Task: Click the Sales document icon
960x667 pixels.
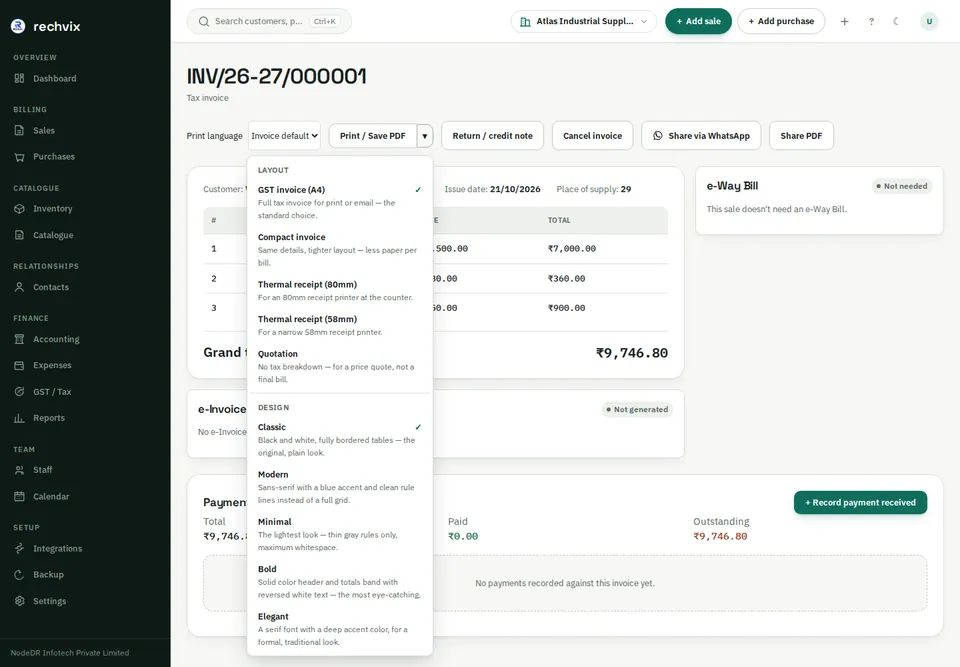Action: [x=19, y=130]
